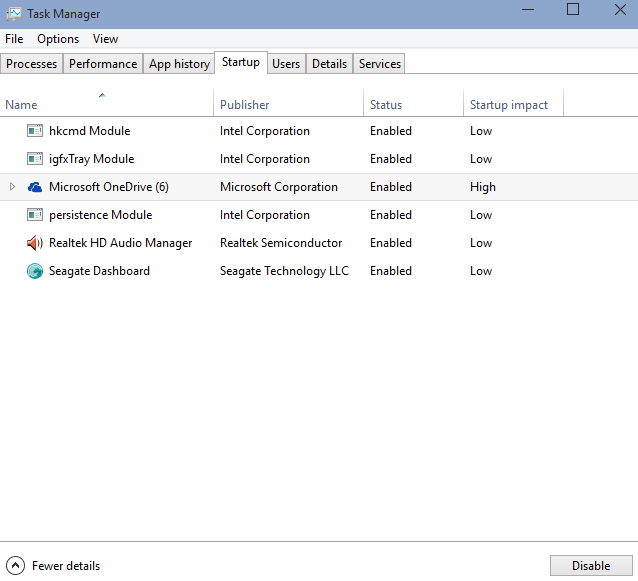Screen dimensions: 638x581
Task: Click the Microsoft OneDrive cloud icon
Action: tap(35, 187)
